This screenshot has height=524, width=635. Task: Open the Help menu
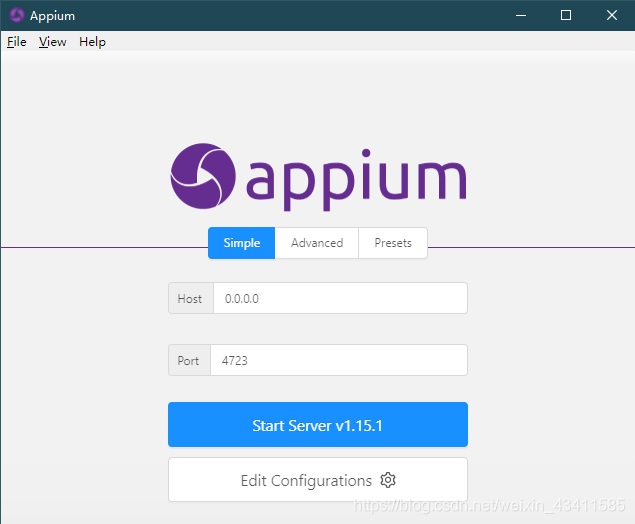click(92, 42)
